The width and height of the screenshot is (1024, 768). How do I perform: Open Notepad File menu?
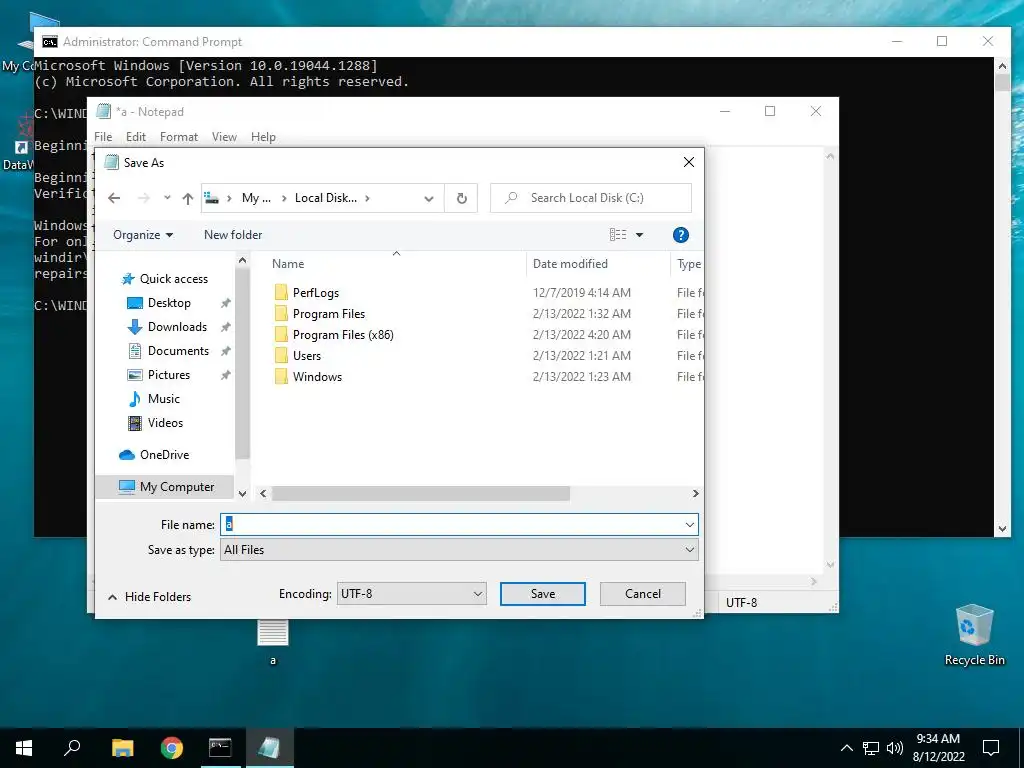coord(103,137)
